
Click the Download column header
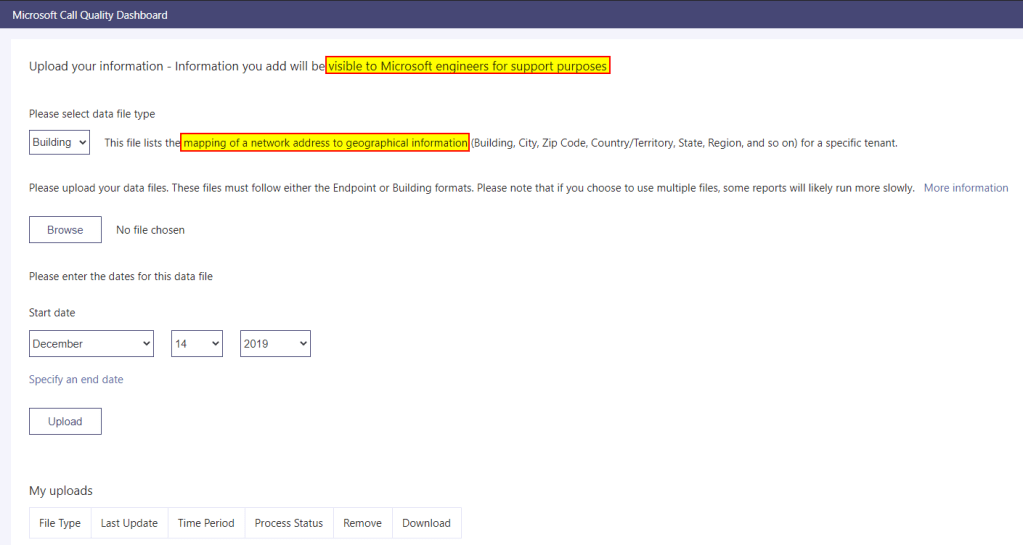pos(426,523)
